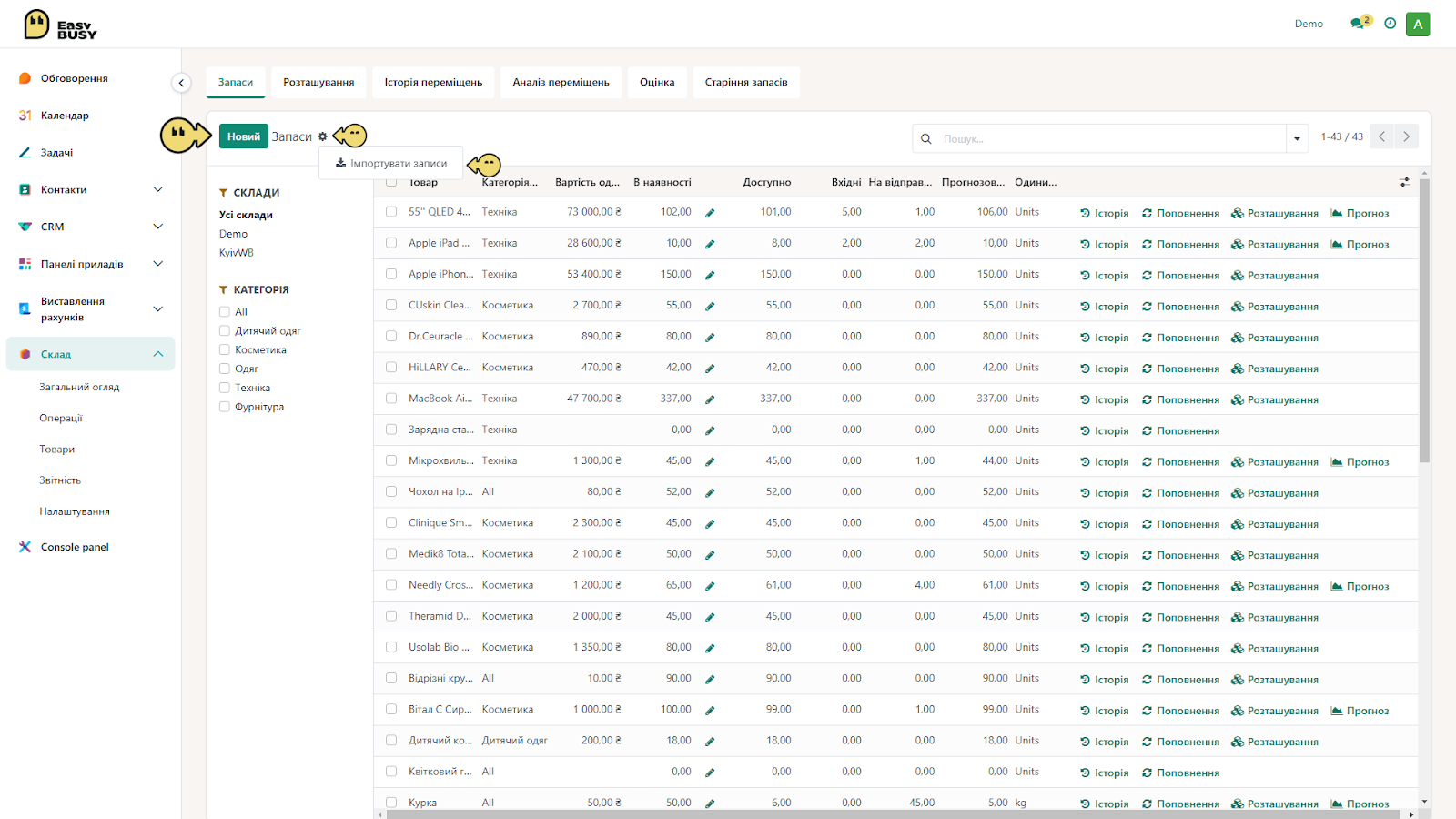Viewport: 1456px width, 819px height.
Task: Open column settings icon at table header right
Action: [1404, 182]
